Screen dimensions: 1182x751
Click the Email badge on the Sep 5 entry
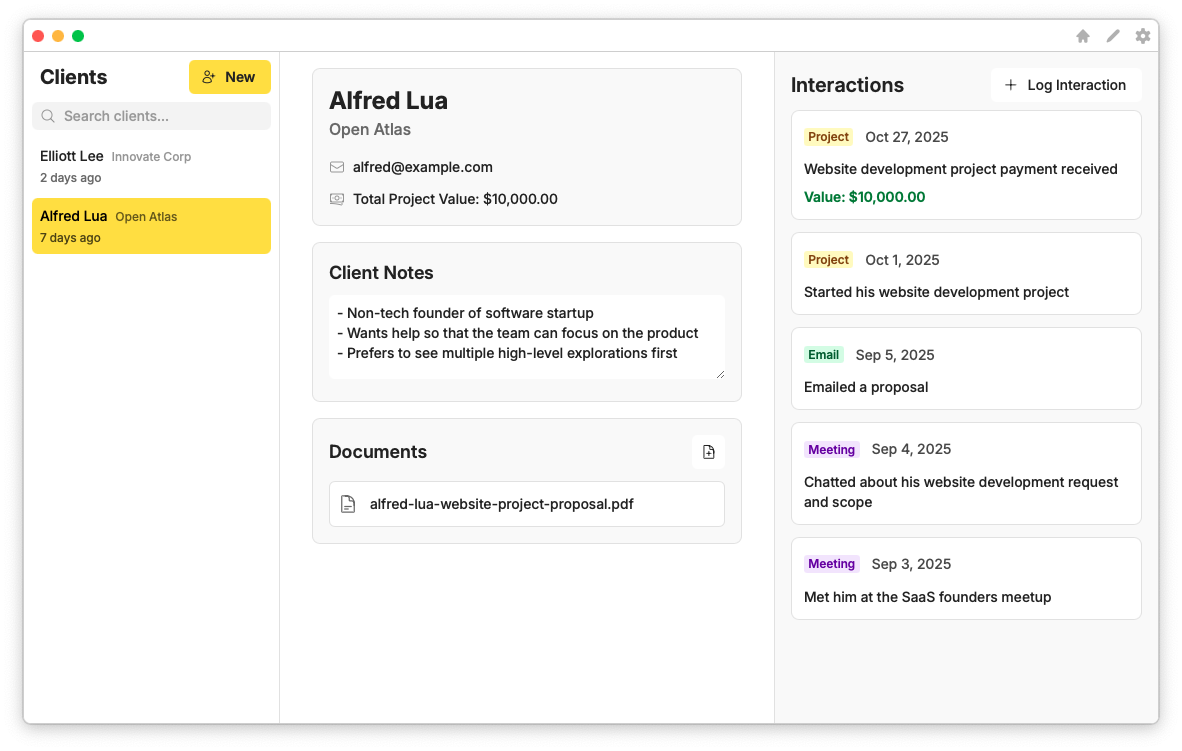[x=823, y=354]
